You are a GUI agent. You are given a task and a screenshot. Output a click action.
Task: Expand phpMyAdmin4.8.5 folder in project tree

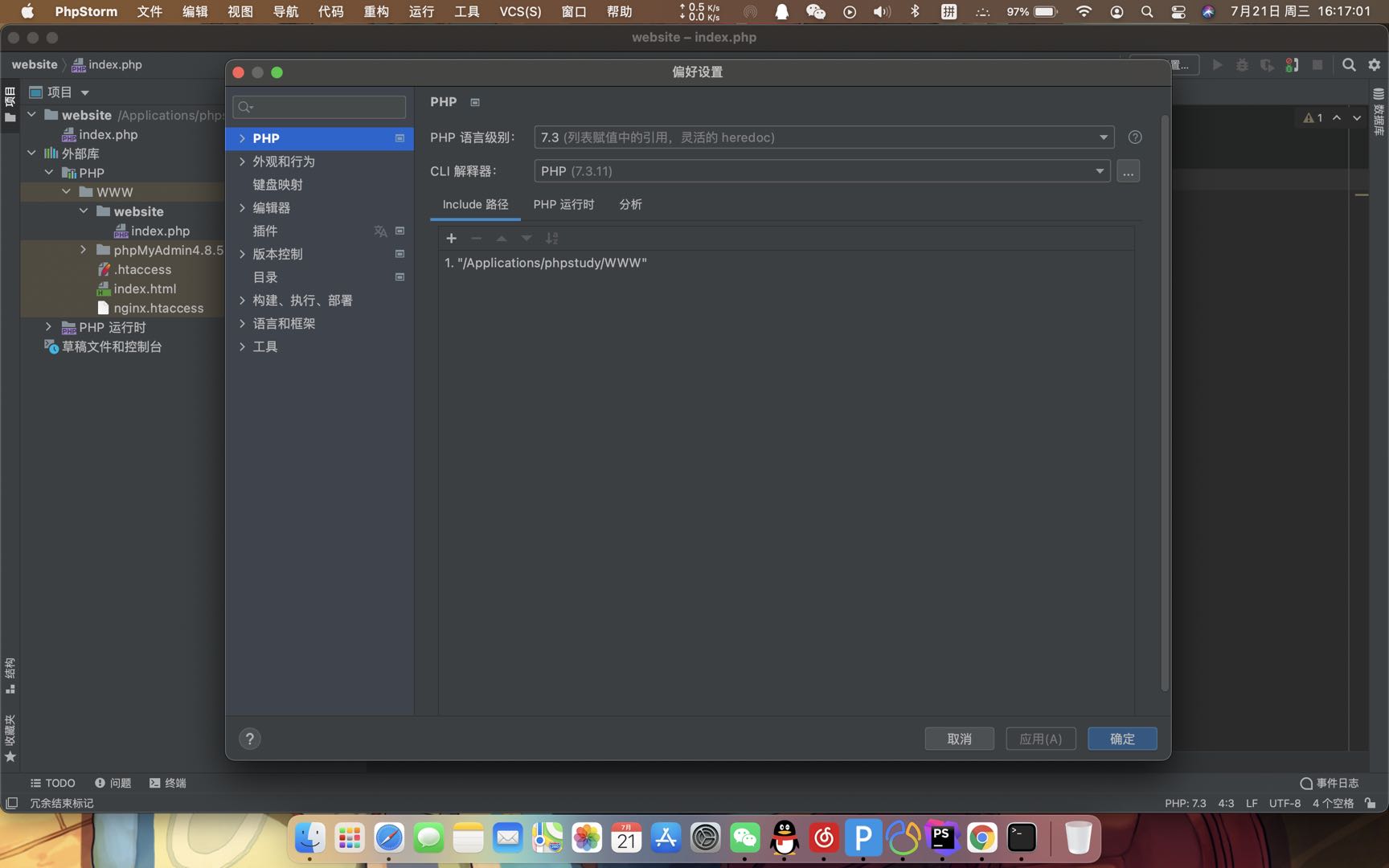point(83,250)
